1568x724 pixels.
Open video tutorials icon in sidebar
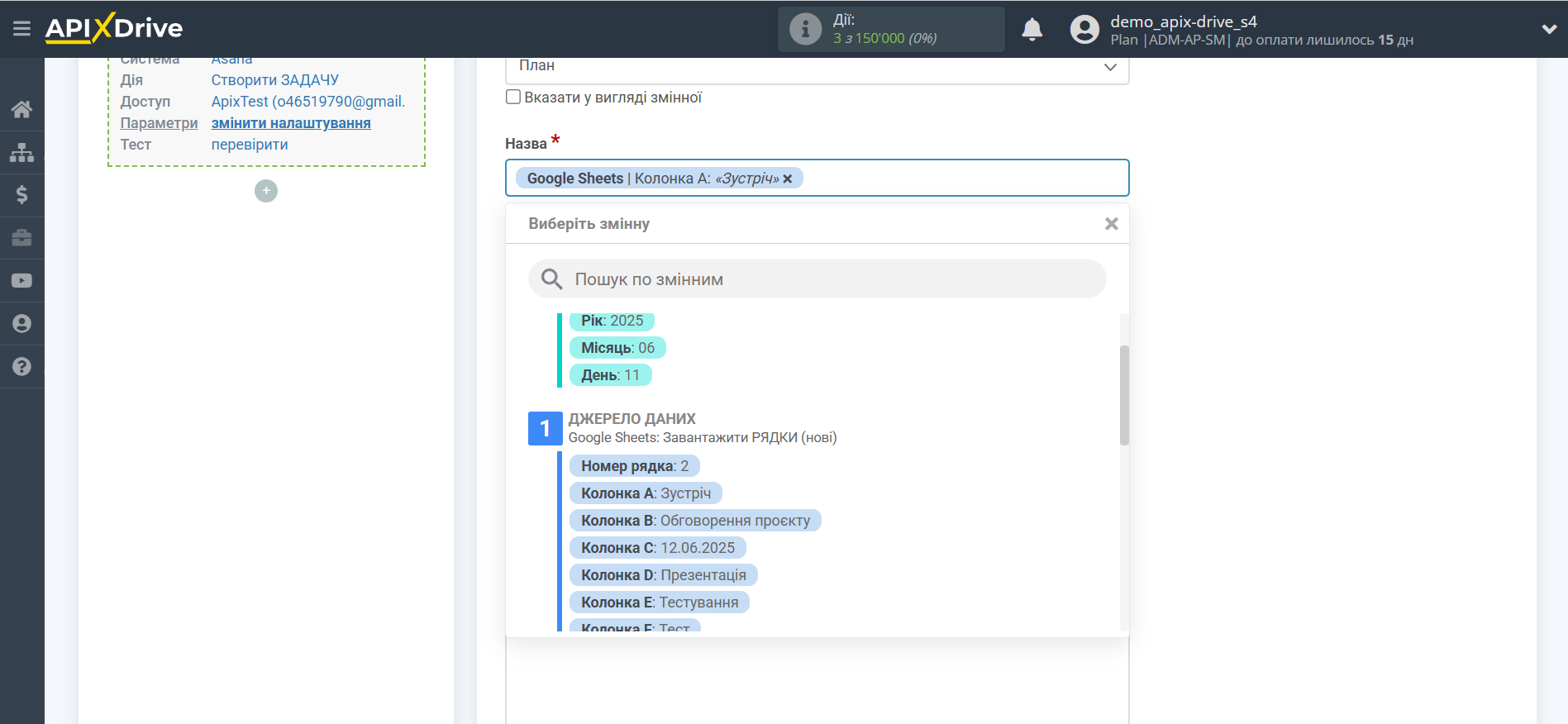(22, 281)
